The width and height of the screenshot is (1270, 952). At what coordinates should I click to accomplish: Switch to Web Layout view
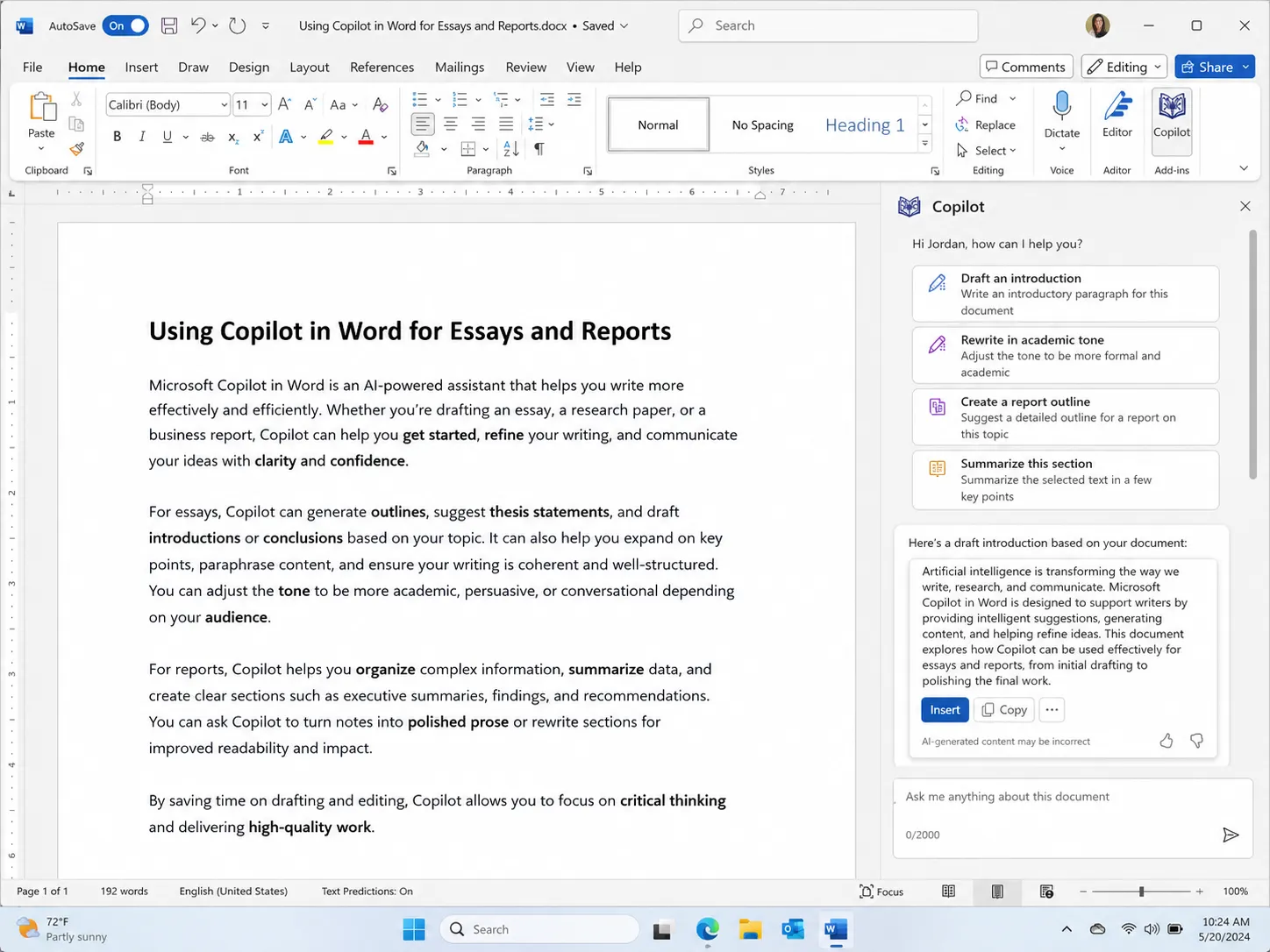coord(1046,892)
